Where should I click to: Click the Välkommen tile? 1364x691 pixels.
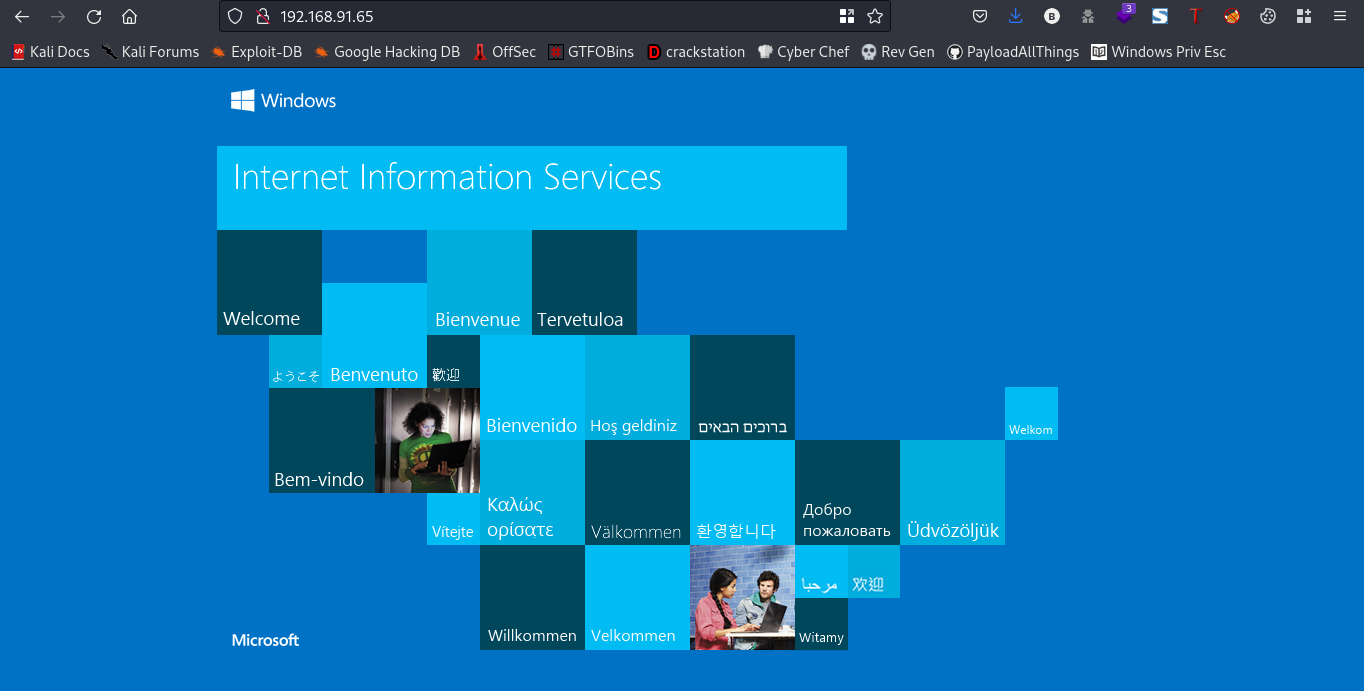tap(637, 492)
